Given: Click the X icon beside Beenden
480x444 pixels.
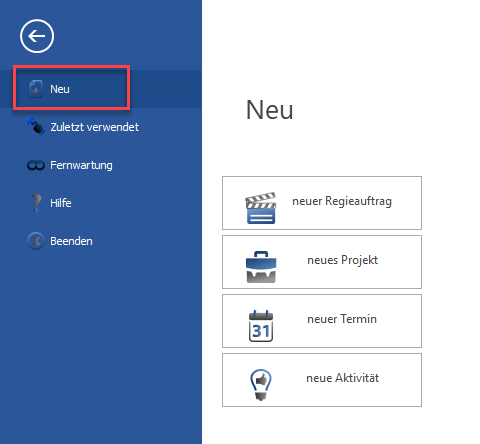Looking at the screenshot, I should pyautogui.click(x=36, y=241).
